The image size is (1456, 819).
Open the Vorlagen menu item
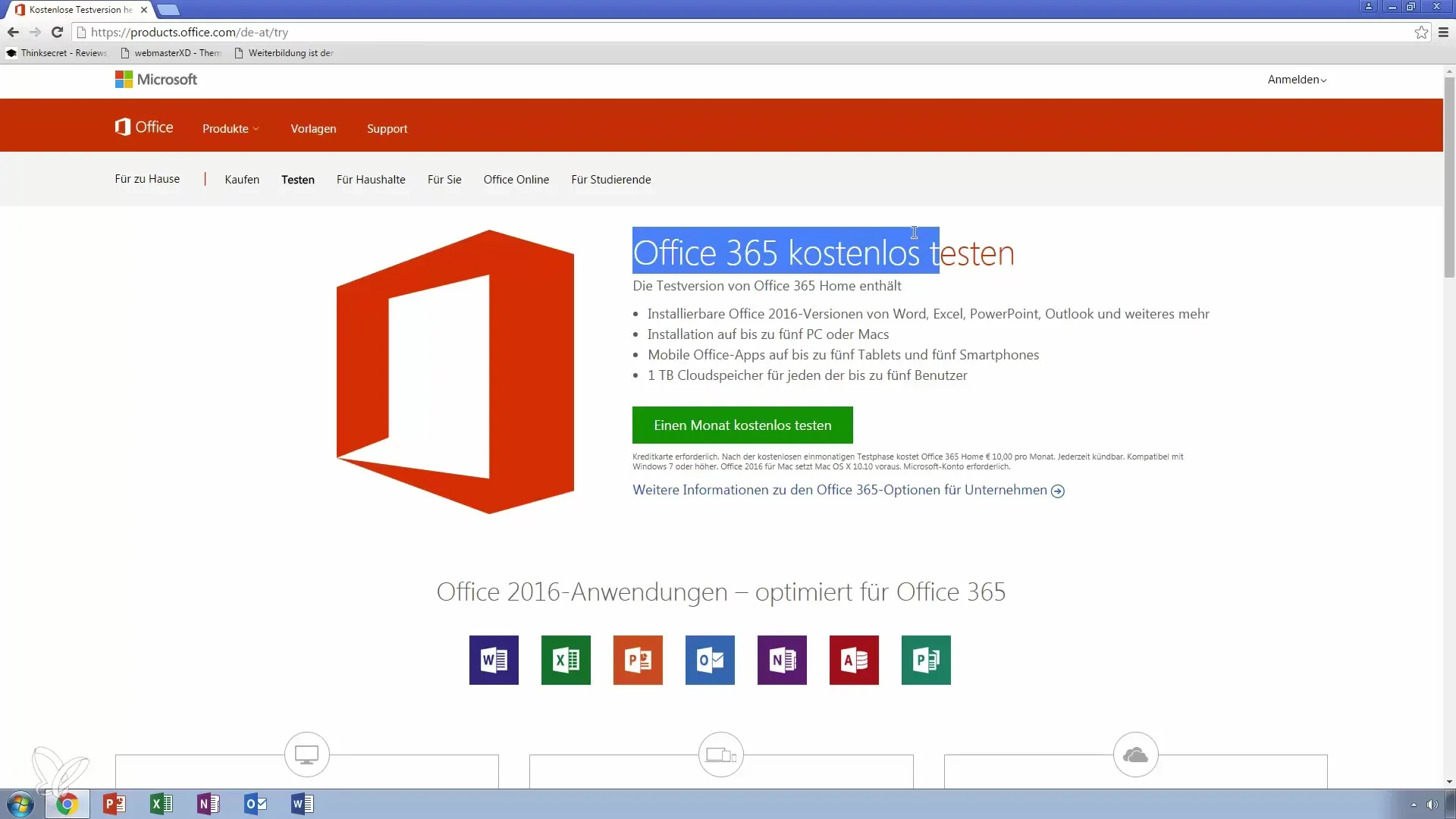(313, 128)
